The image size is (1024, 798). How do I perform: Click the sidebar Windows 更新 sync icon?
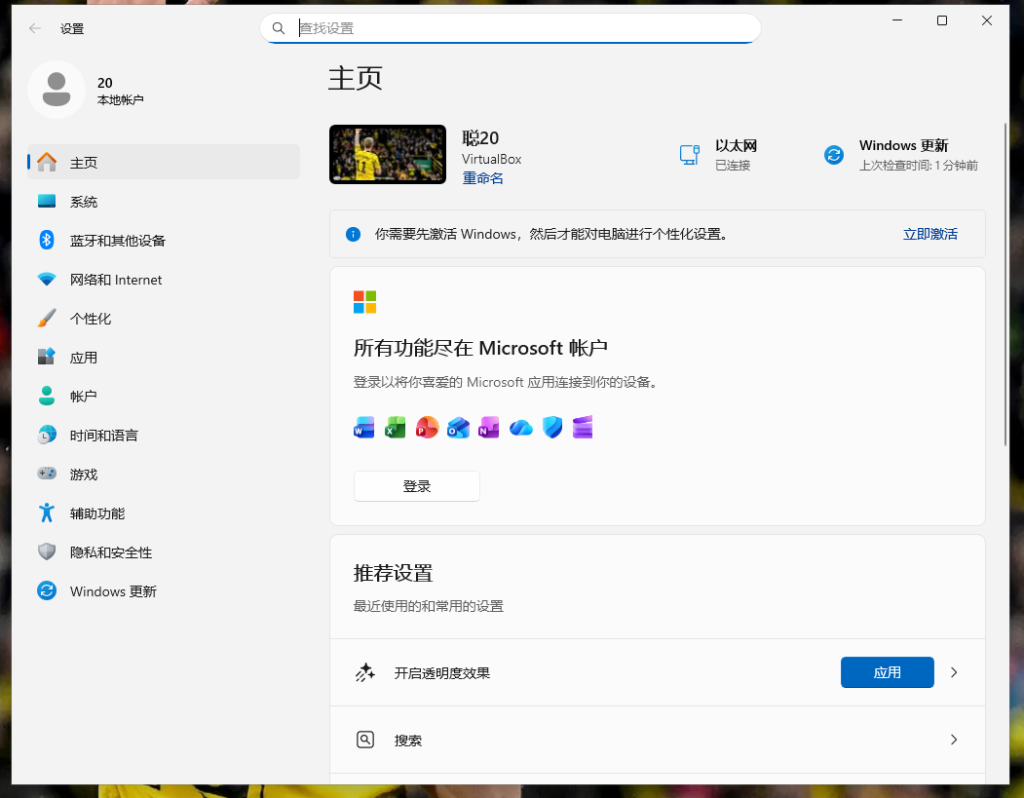coord(47,591)
